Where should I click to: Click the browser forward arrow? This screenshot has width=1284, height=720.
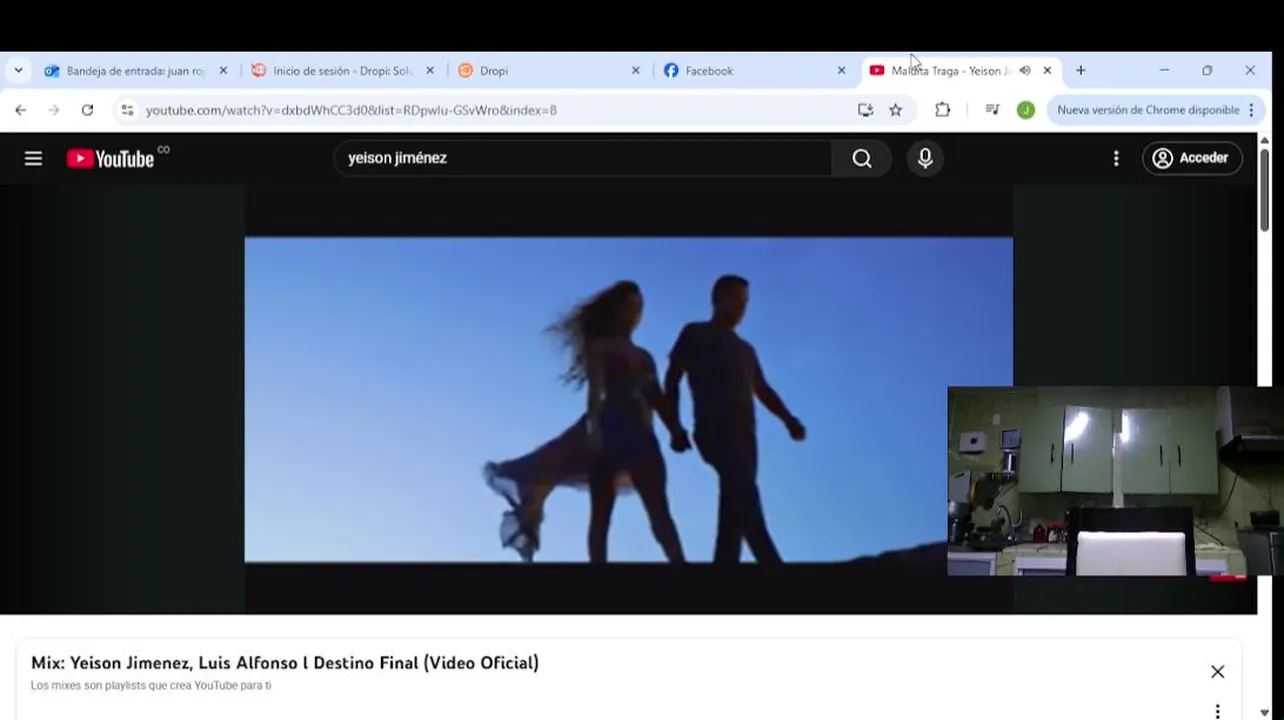click(54, 110)
